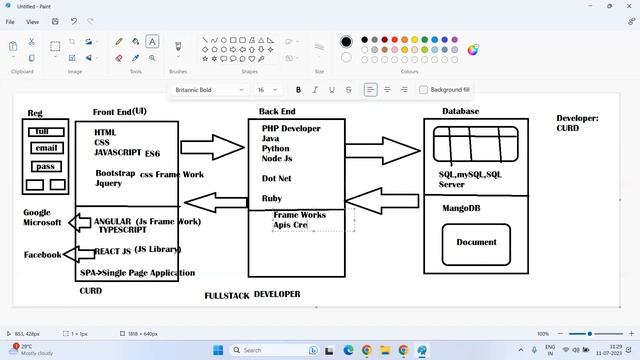Set text alignment to left
The width and height of the screenshot is (640, 360).
370,90
